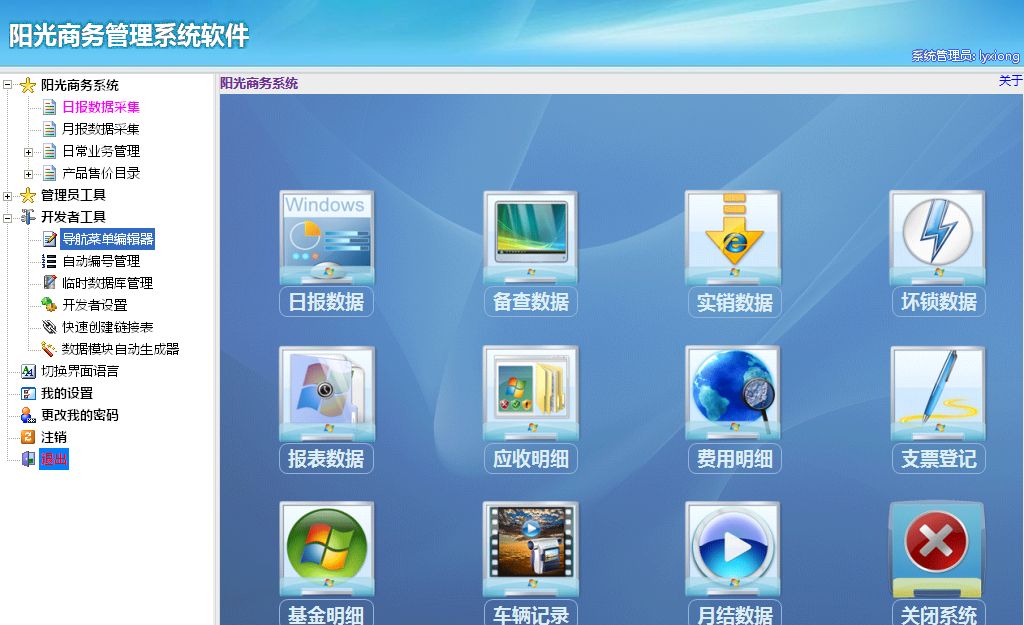This screenshot has width=1024, height=625.
Task: Click the magic wand icon beside 数据模块自动生成器
Action: [50, 349]
